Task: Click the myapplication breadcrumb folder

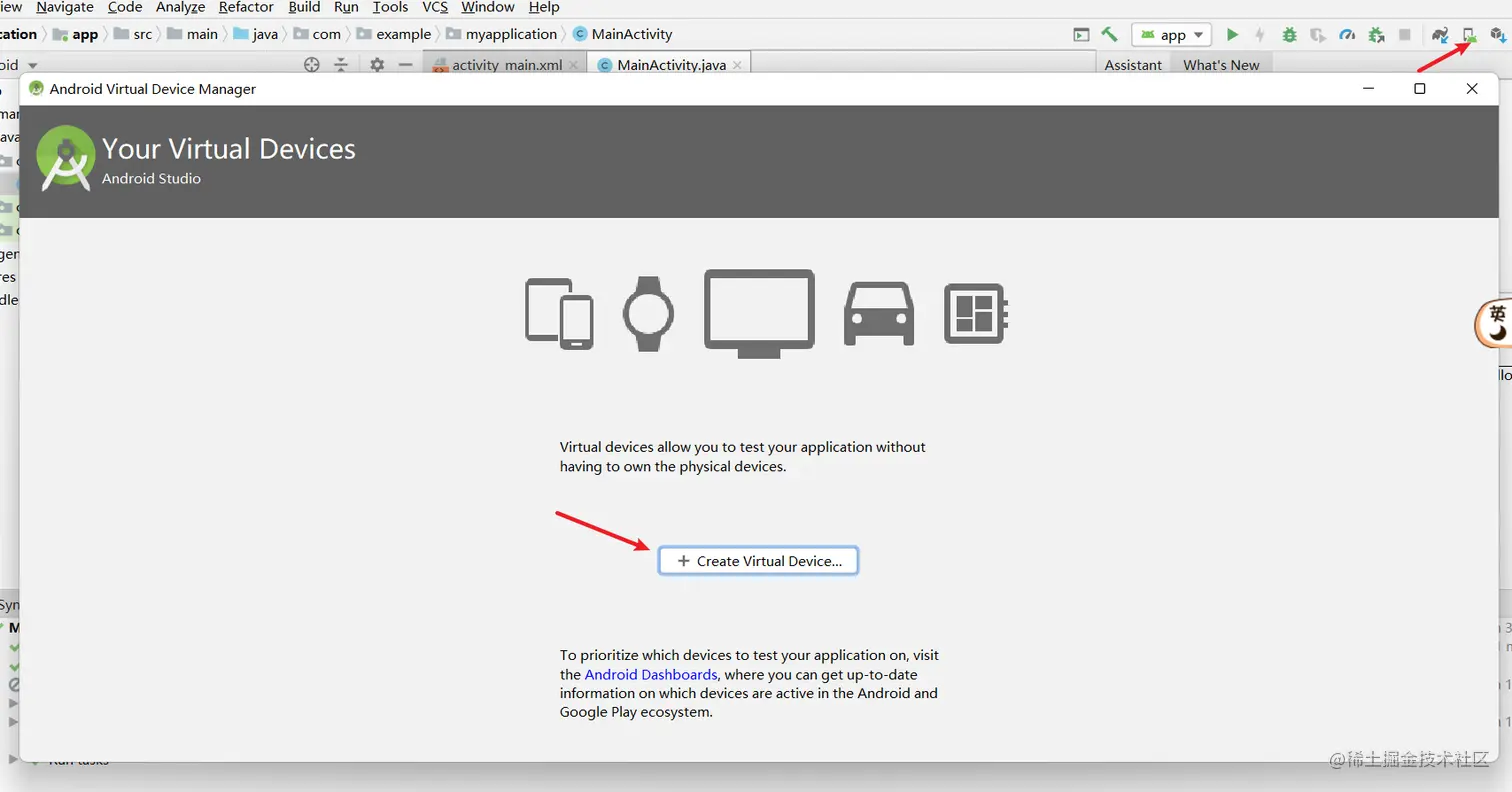Action: click(501, 34)
